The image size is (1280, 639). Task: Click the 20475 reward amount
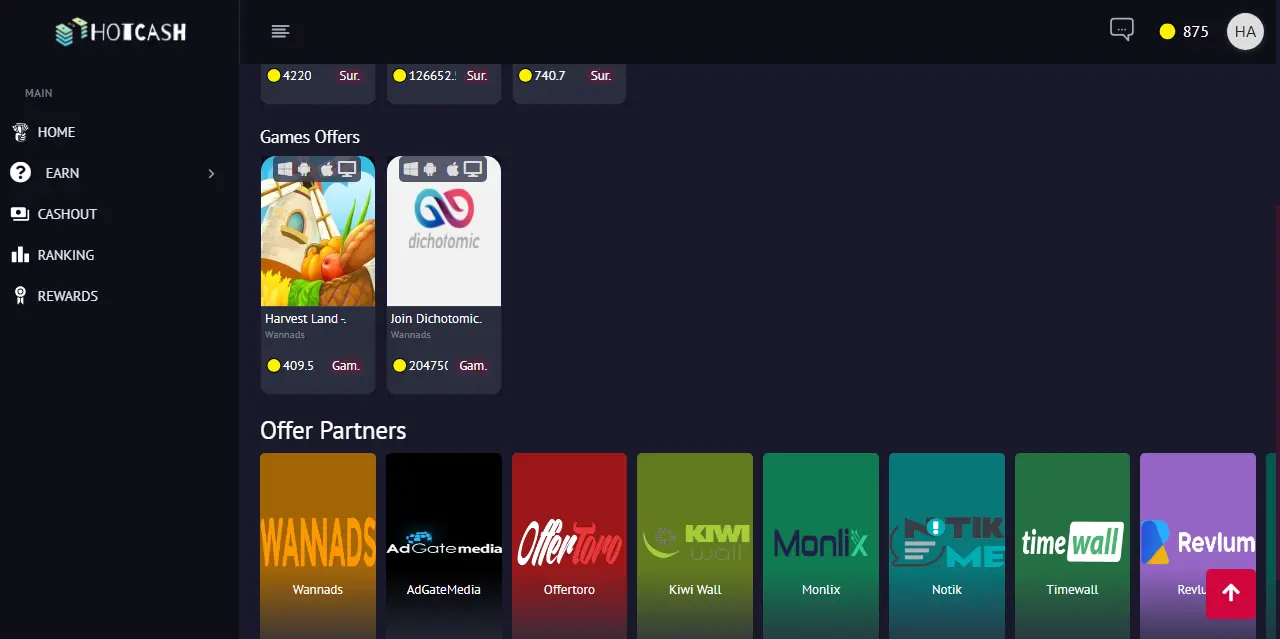[428, 366]
